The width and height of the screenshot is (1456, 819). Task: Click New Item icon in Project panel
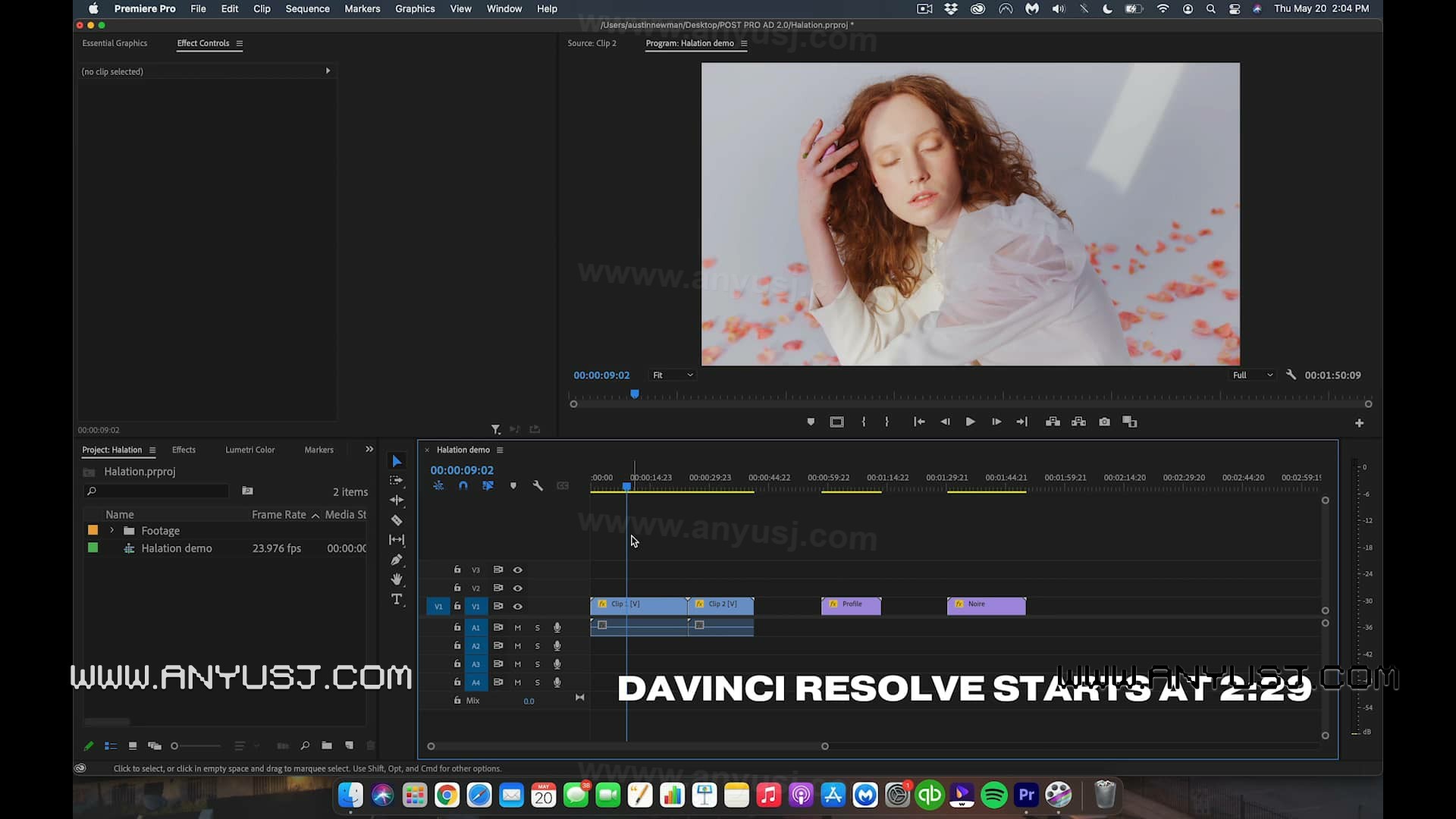[x=350, y=745]
